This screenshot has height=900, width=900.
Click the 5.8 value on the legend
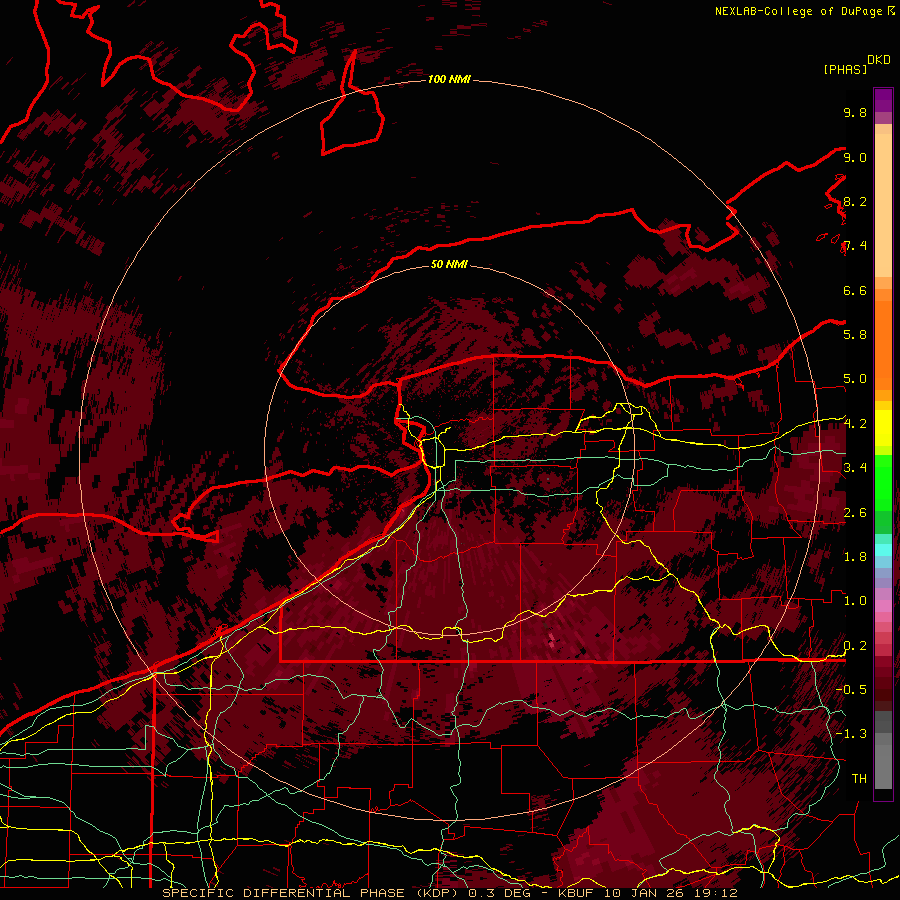coord(855,334)
